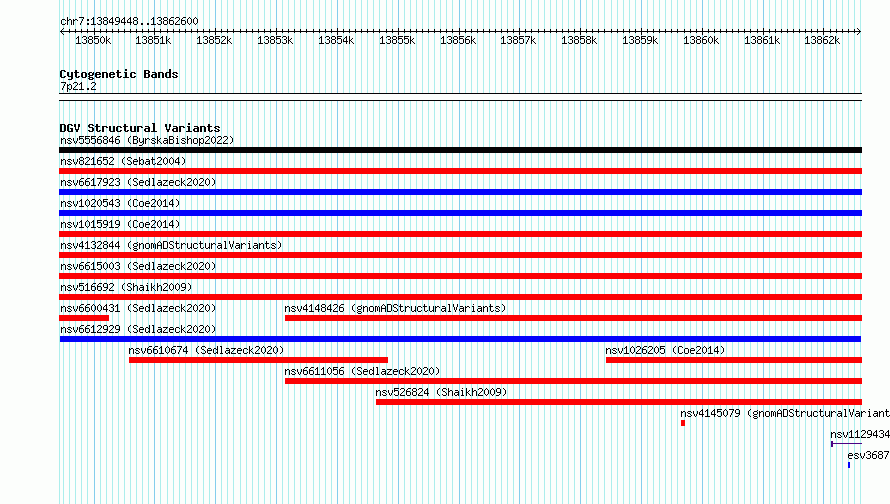Select the blue nsv1020543 variant bar

(x=460, y=213)
